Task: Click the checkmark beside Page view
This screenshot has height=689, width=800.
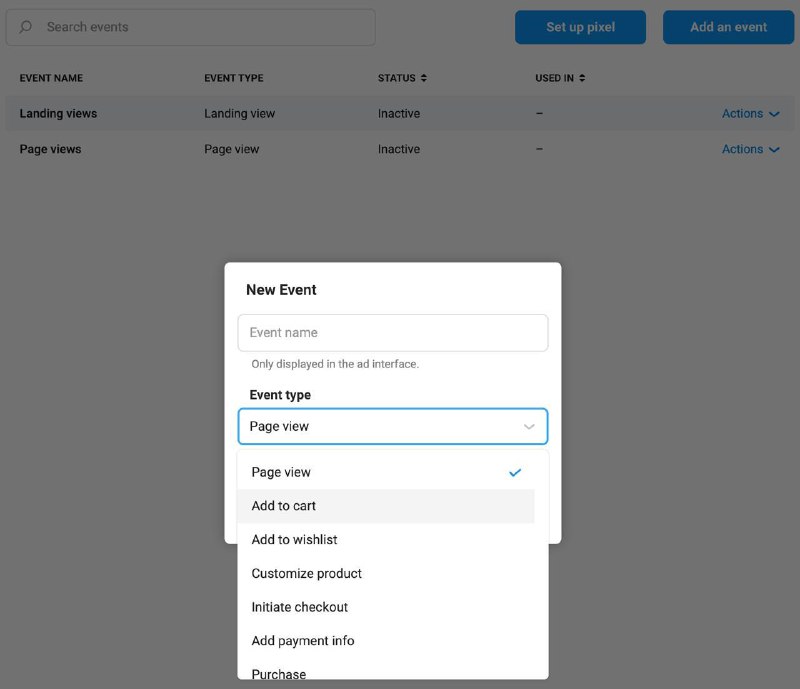Action: point(515,472)
